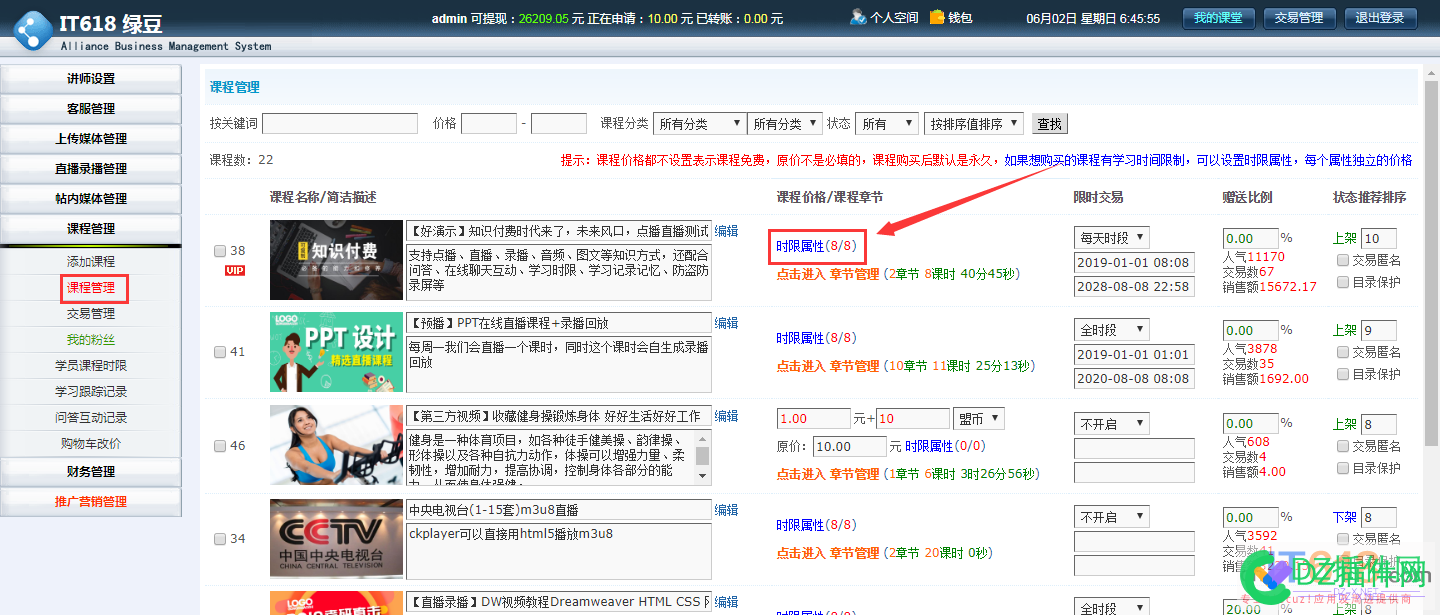The width and height of the screenshot is (1440, 615).
Task: Tick the checkbox for course 38
Action: point(220,251)
